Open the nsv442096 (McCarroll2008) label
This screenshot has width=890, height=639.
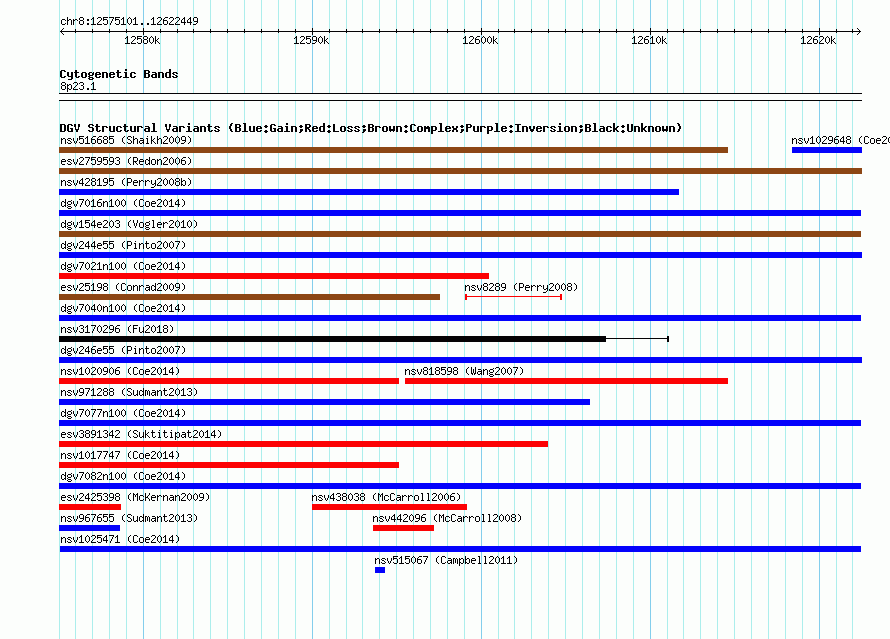(447, 518)
